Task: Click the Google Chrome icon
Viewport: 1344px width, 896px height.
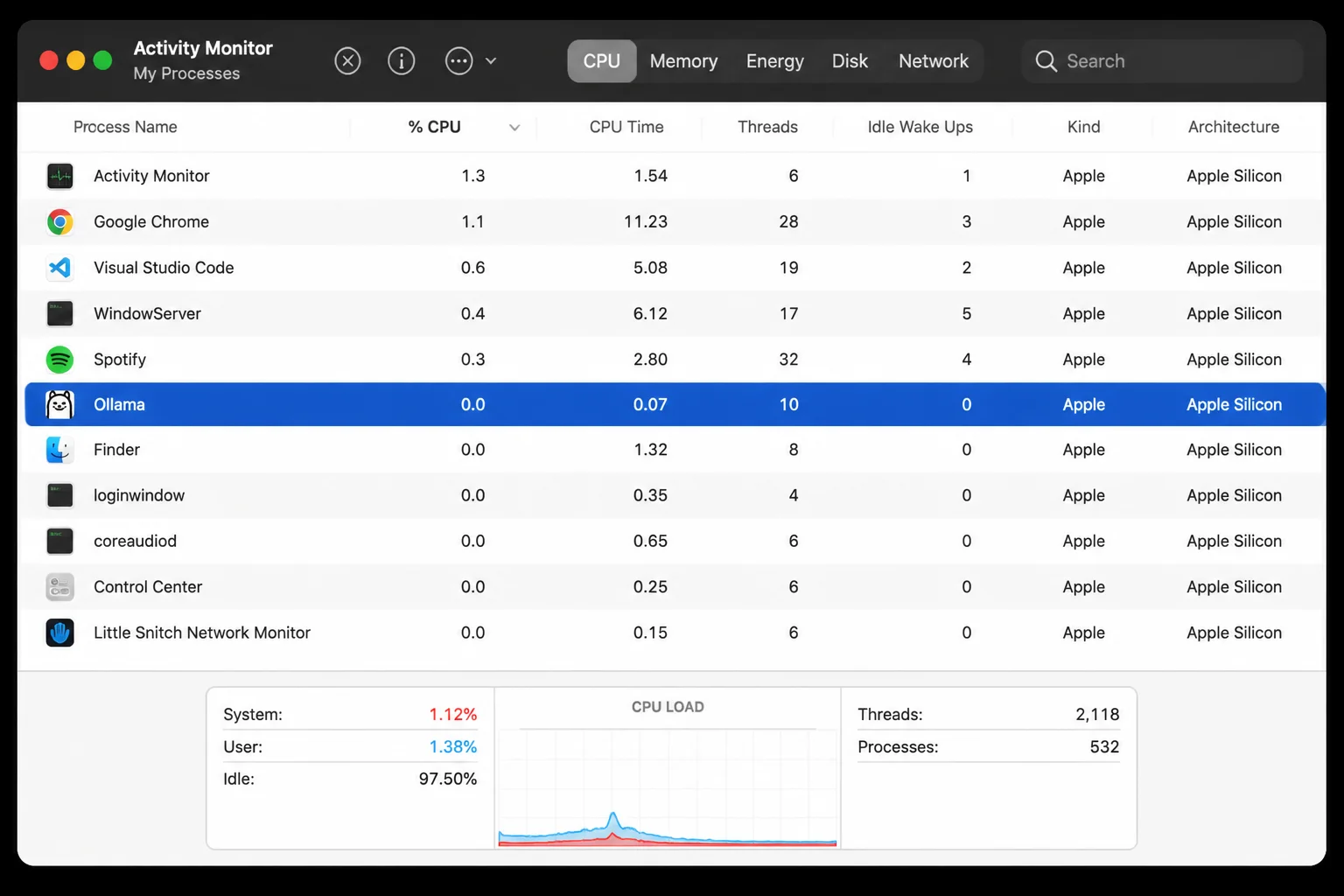Action: pos(59,222)
